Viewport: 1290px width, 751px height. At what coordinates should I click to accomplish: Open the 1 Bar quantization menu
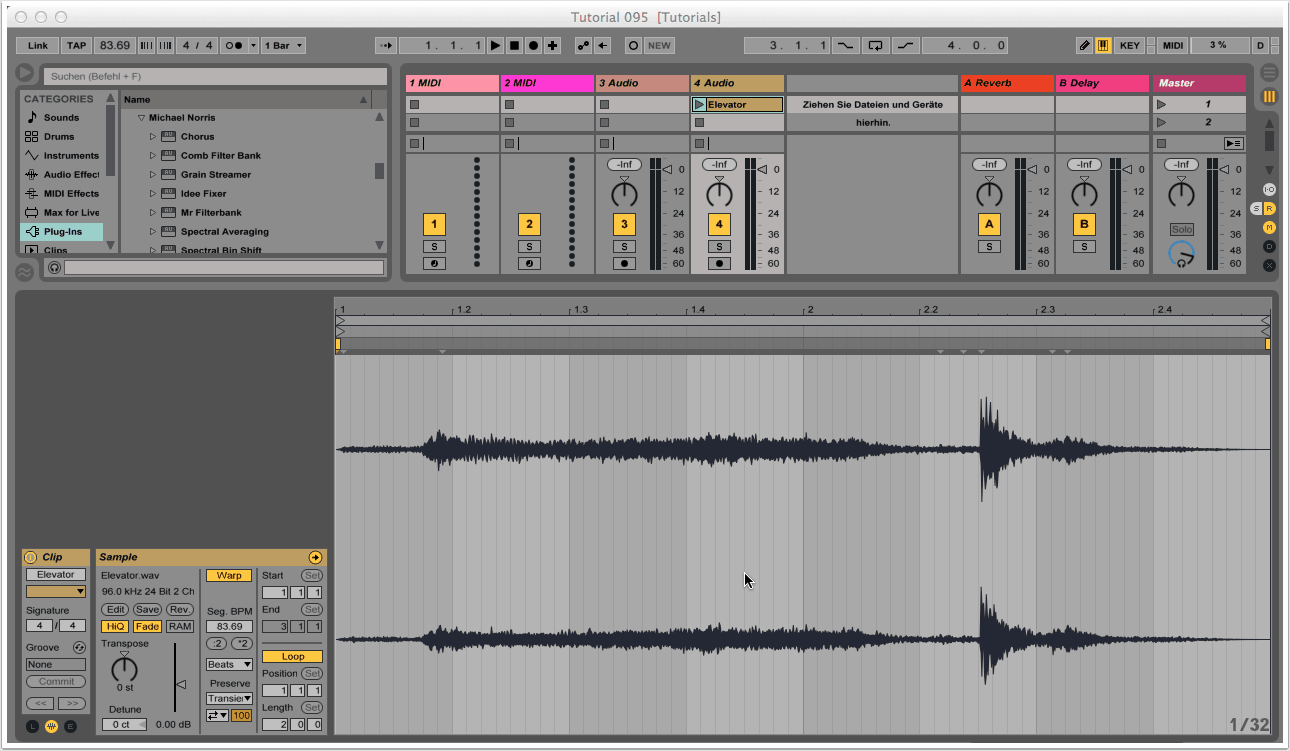tap(284, 45)
